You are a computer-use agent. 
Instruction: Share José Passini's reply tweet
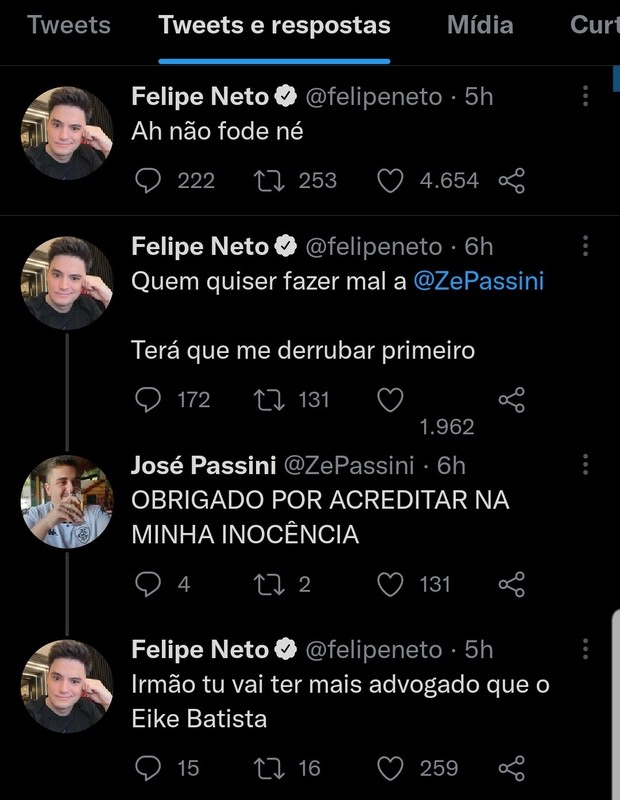point(511,583)
